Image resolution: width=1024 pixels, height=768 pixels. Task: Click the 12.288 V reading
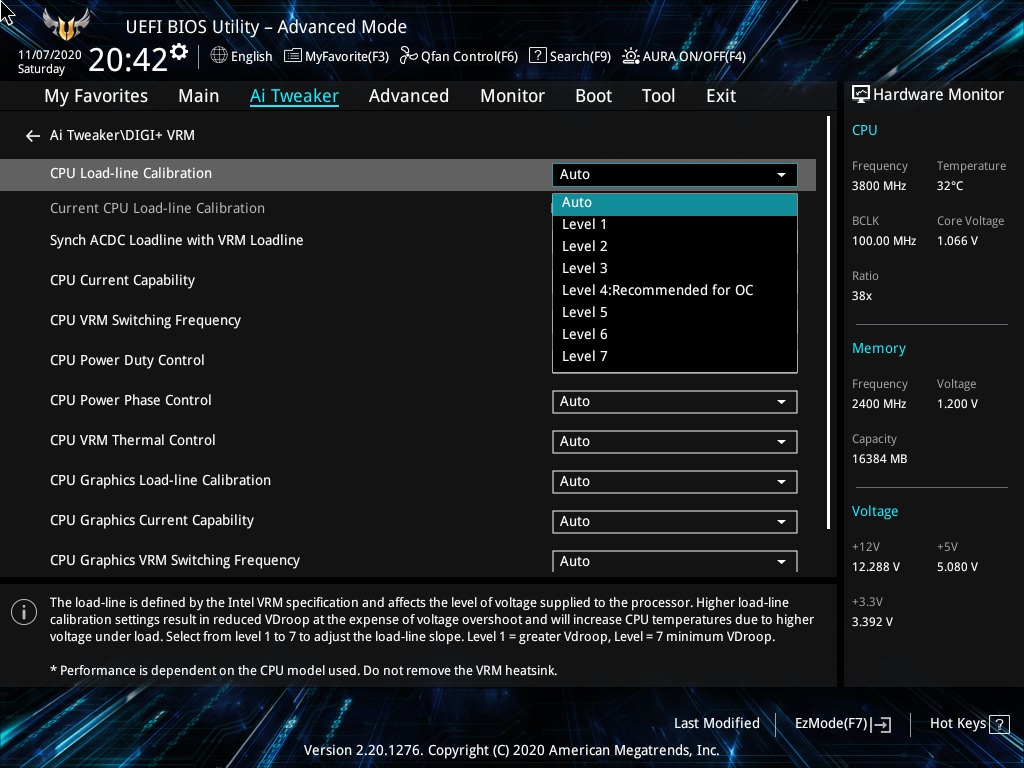(875, 567)
